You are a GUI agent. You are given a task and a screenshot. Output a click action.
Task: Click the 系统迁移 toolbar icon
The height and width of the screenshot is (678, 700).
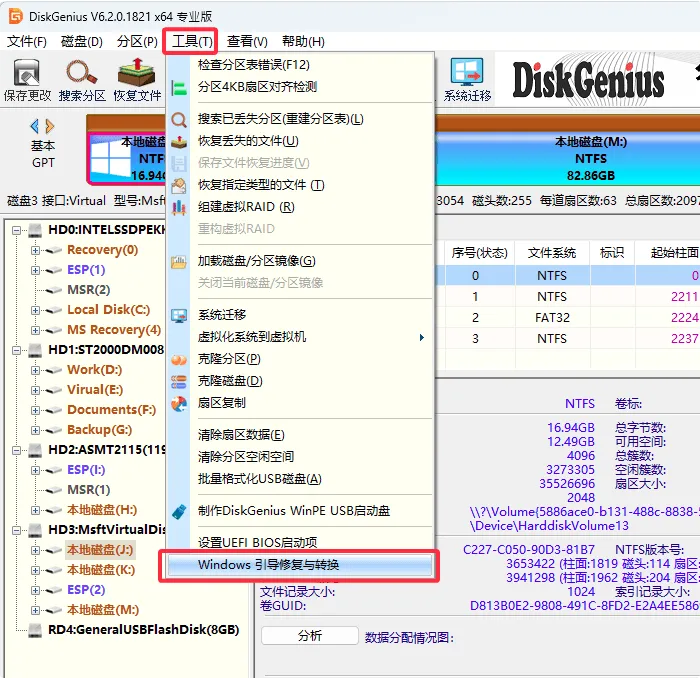pos(467,80)
